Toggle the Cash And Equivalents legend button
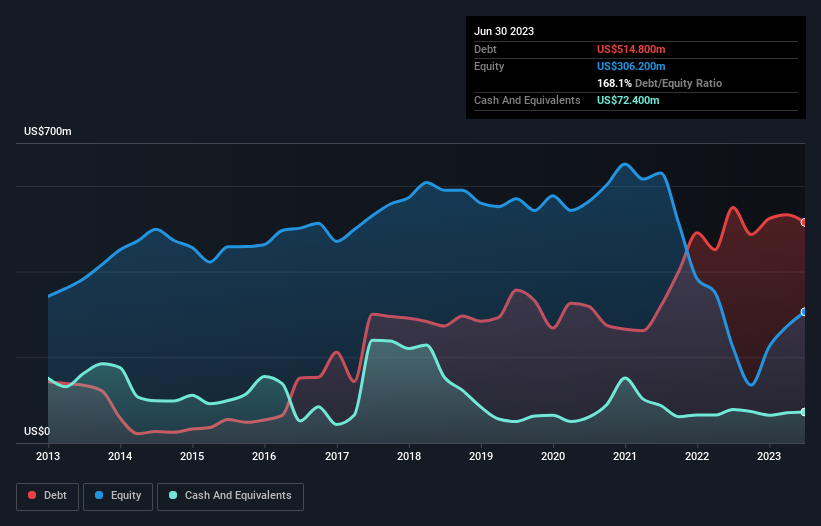 (x=230, y=496)
